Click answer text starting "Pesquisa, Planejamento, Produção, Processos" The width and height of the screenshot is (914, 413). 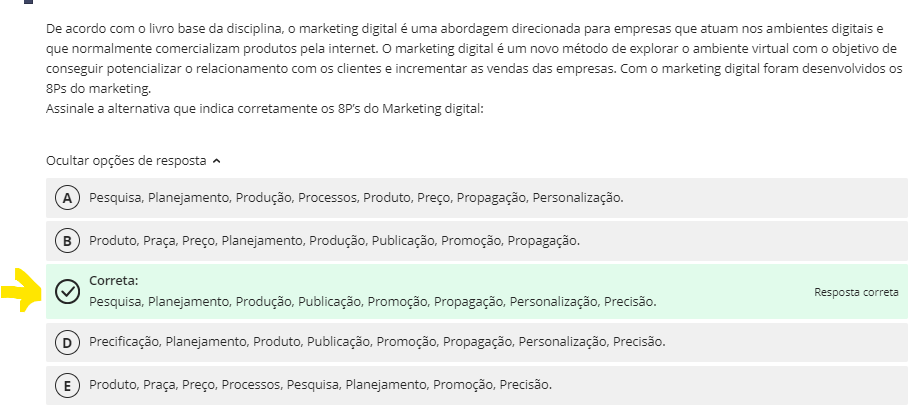[356, 198]
